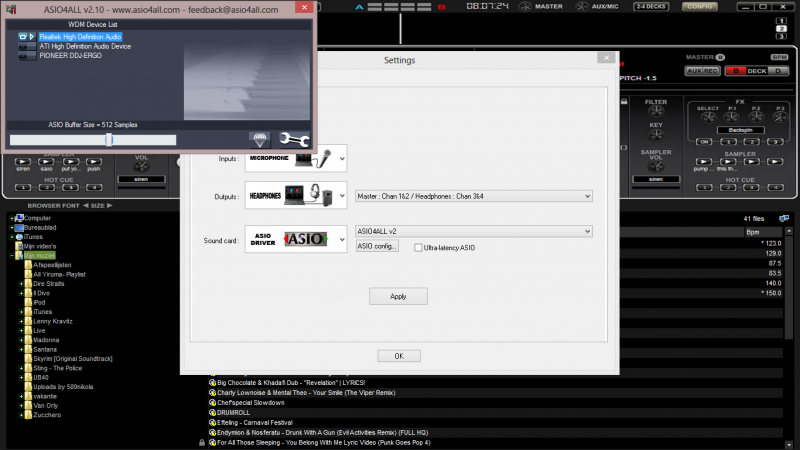Viewport: 800px width, 450px height.
Task: Open the Bureaublad desktop icon
Action: 19,228
